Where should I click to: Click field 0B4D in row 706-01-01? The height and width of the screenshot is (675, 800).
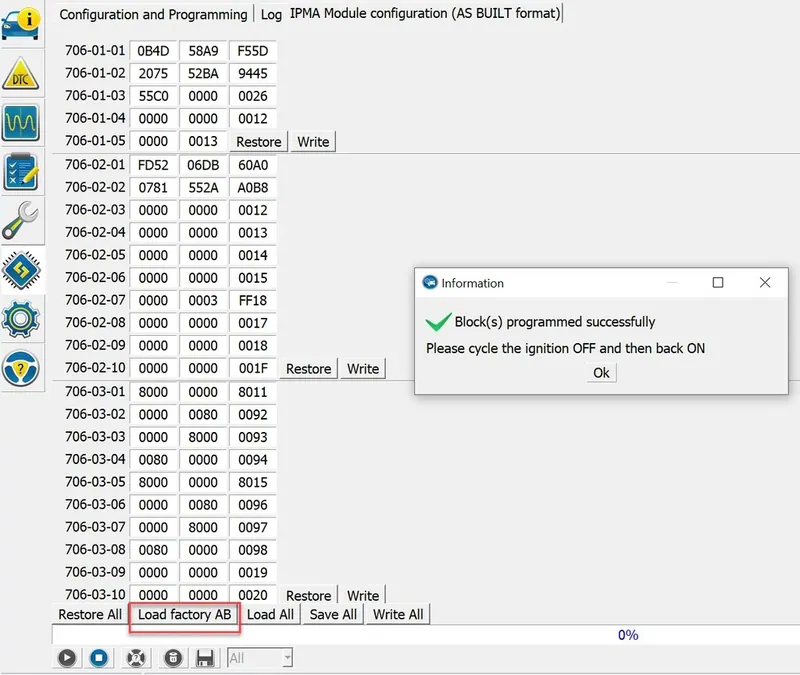click(x=153, y=51)
